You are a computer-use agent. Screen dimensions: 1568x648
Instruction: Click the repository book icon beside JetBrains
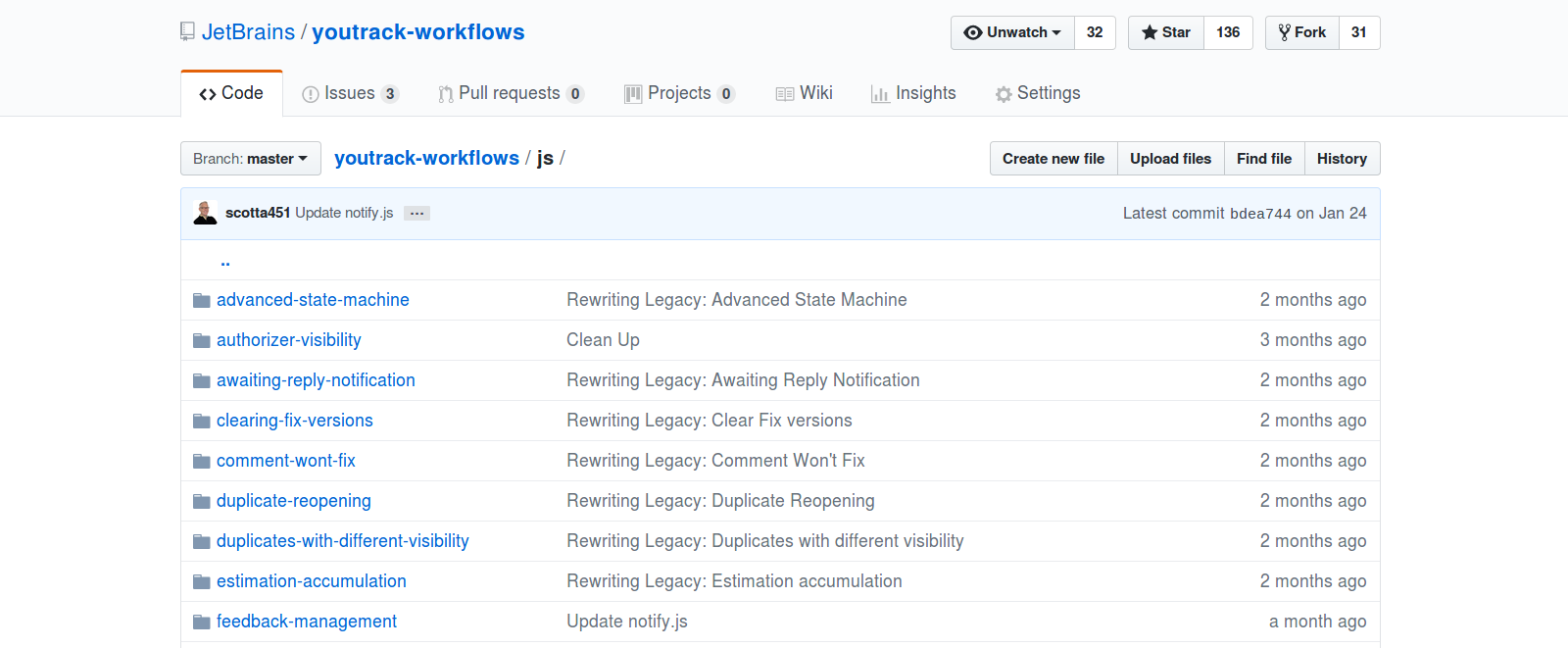(187, 32)
